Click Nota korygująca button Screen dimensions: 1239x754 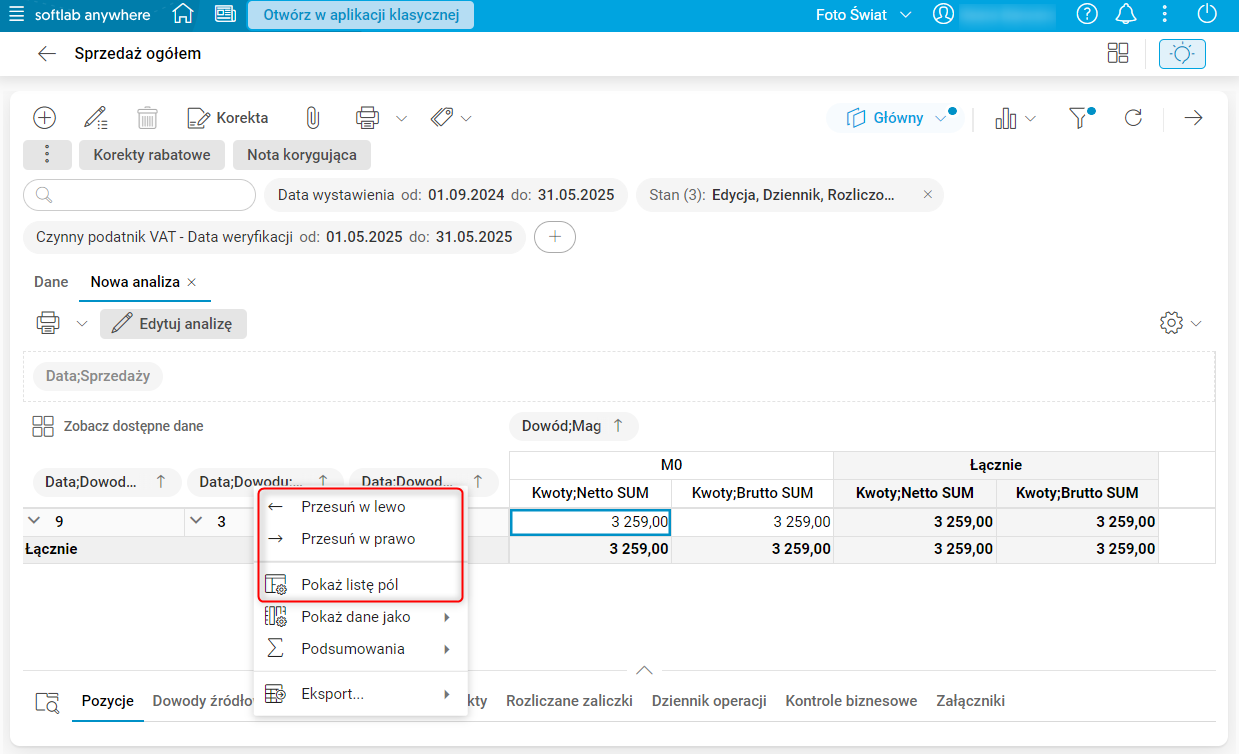coord(302,155)
